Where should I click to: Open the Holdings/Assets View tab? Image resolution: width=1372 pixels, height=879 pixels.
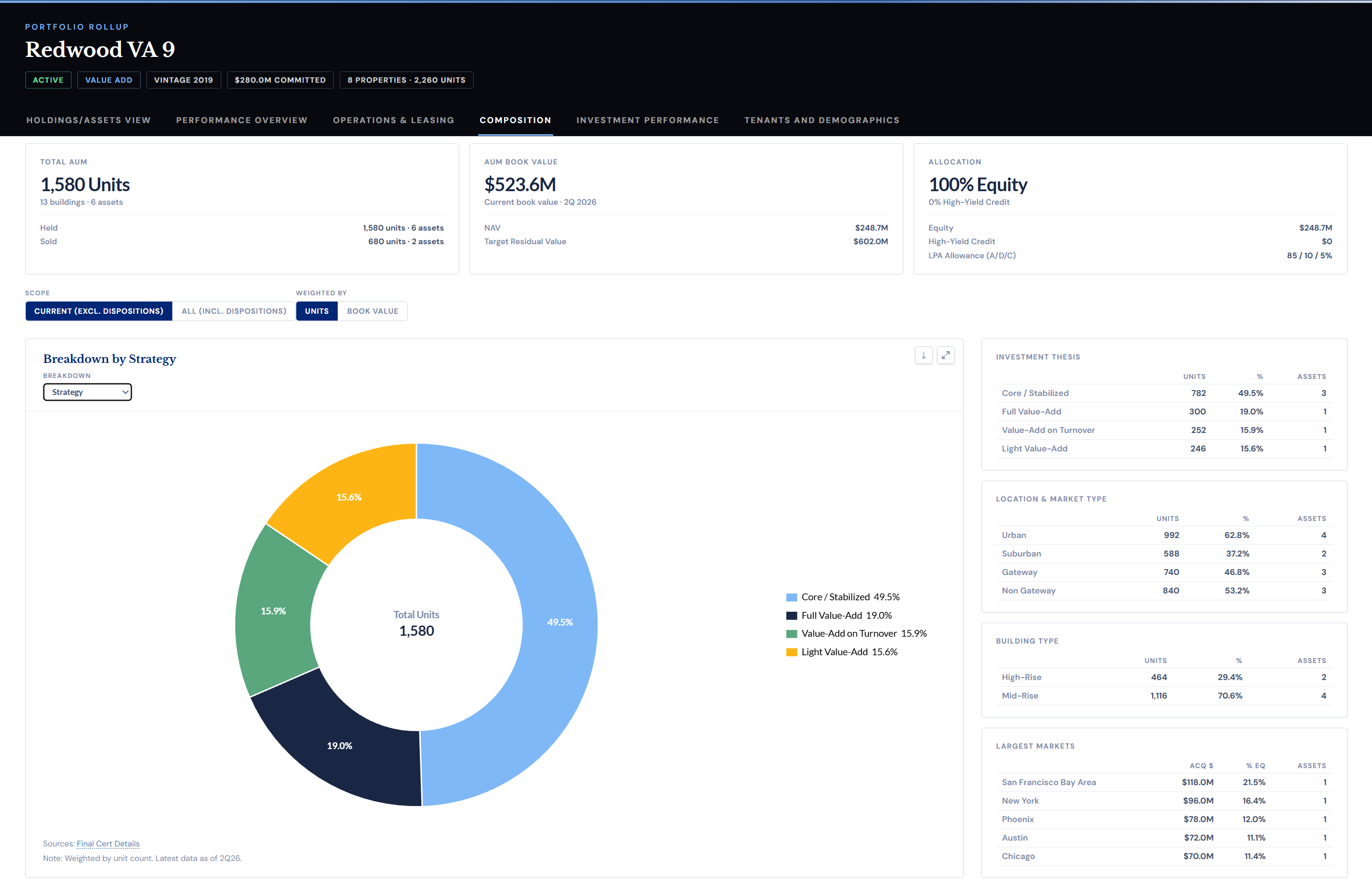pyautogui.click(x=89, y=121)
